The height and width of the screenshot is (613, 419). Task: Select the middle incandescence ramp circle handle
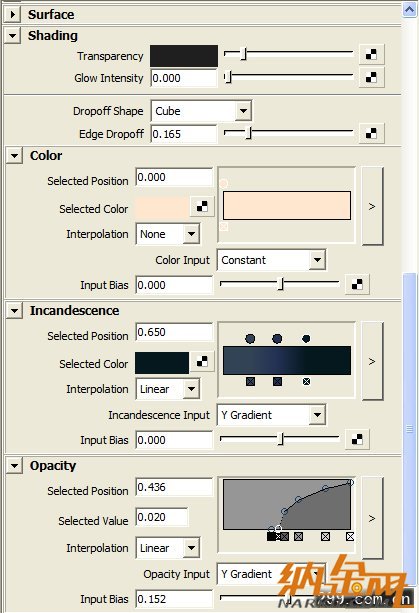[x=277, y=339]
